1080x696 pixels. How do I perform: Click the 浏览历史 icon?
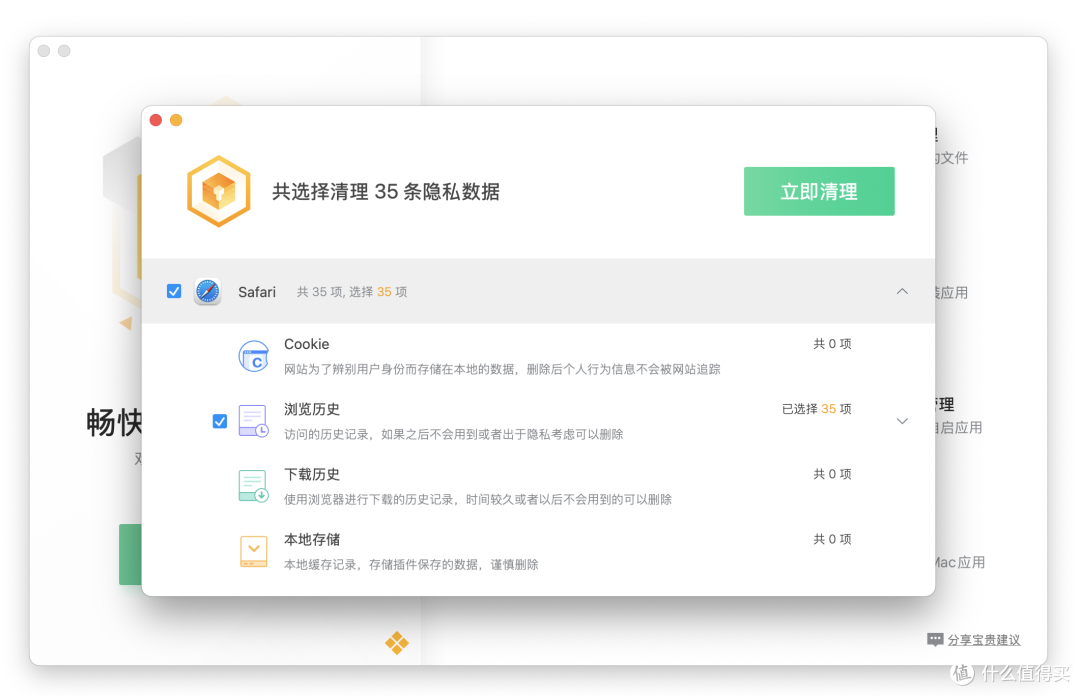[253, 421]
